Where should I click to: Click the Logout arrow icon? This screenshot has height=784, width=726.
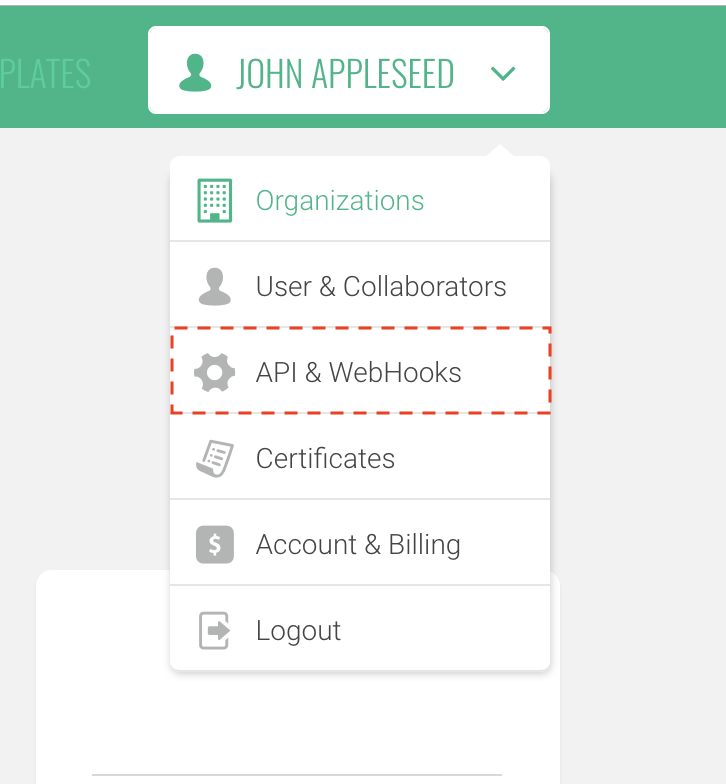pyautogui.click(x=214, y=630)
